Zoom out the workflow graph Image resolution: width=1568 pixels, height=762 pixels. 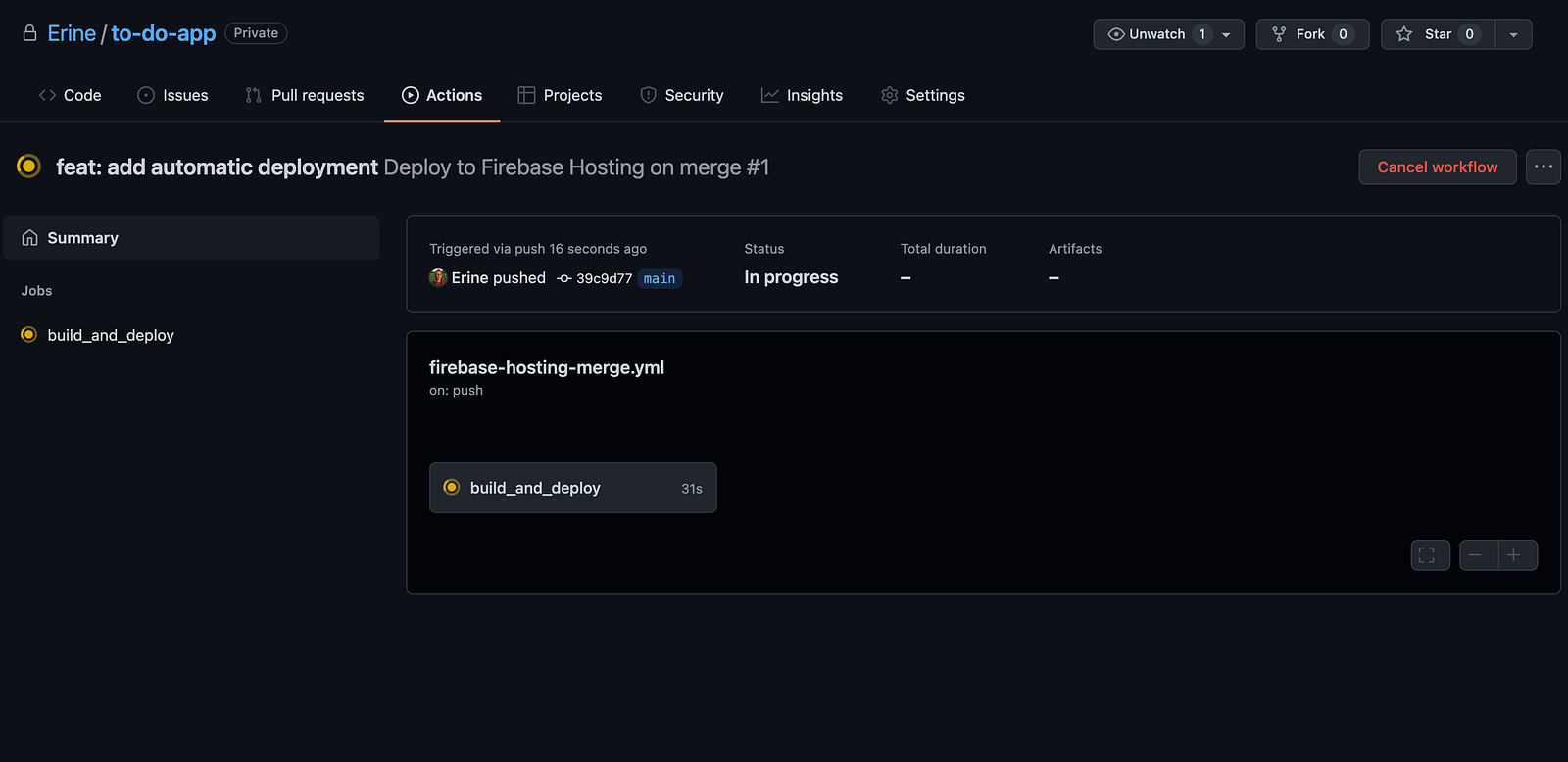click(x=1479, y=555)
